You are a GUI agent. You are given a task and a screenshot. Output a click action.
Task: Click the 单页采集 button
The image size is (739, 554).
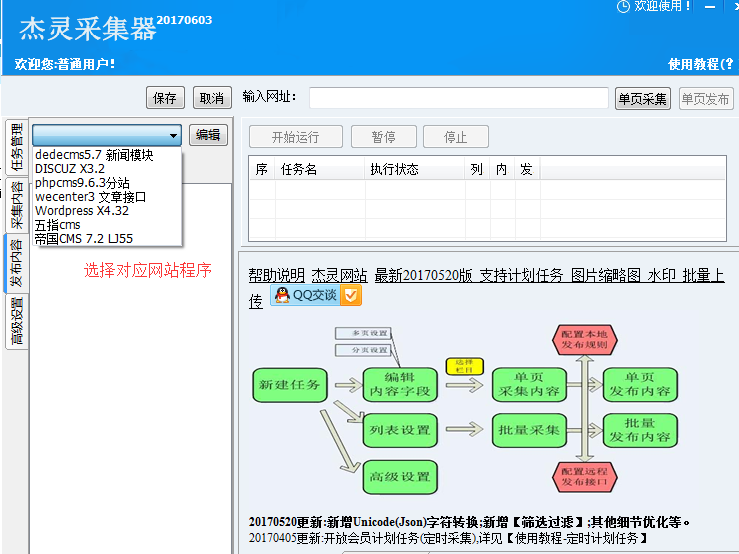click(x=642, y=99)
